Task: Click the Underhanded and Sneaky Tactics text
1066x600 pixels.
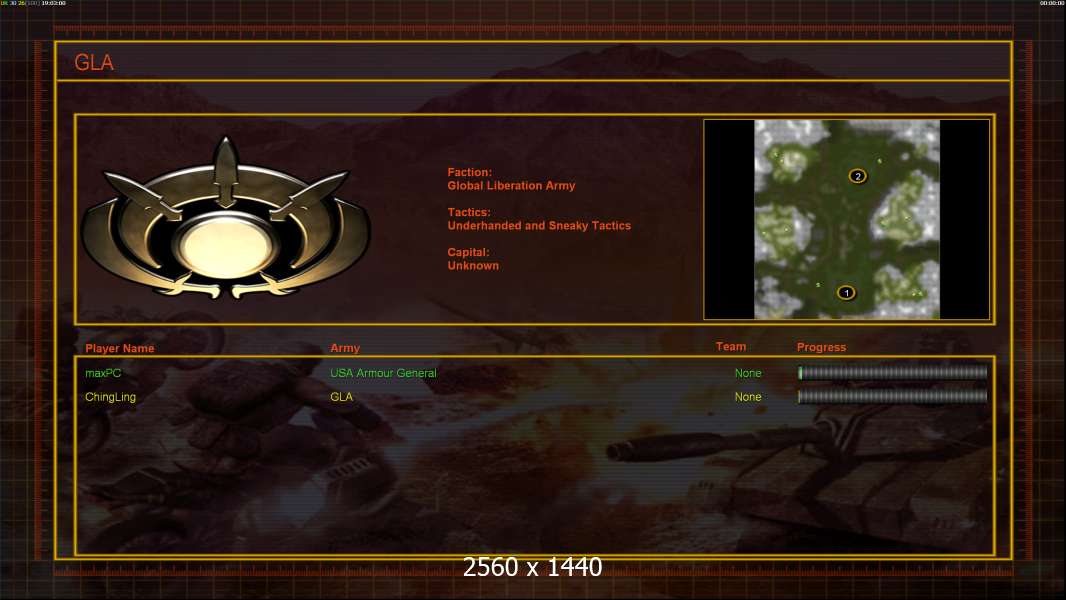Action: [539, 226]
